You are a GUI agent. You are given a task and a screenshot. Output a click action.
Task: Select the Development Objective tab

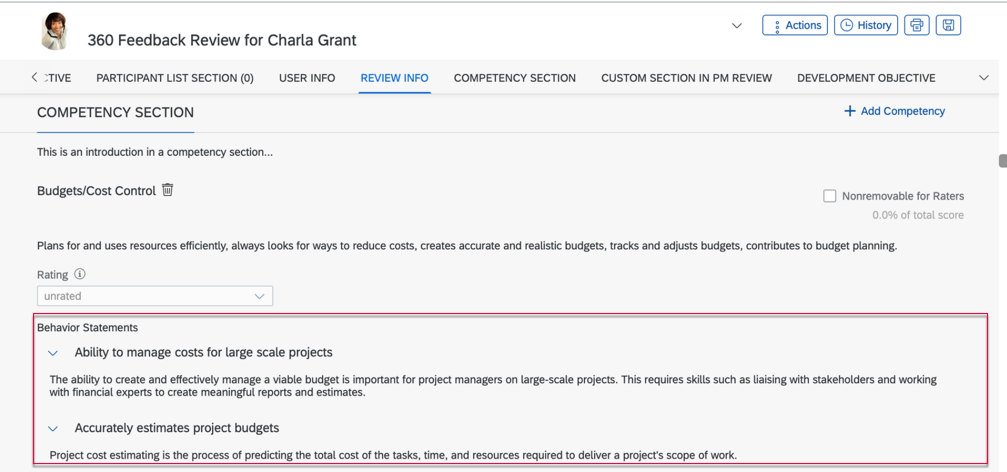pos(866,78)
